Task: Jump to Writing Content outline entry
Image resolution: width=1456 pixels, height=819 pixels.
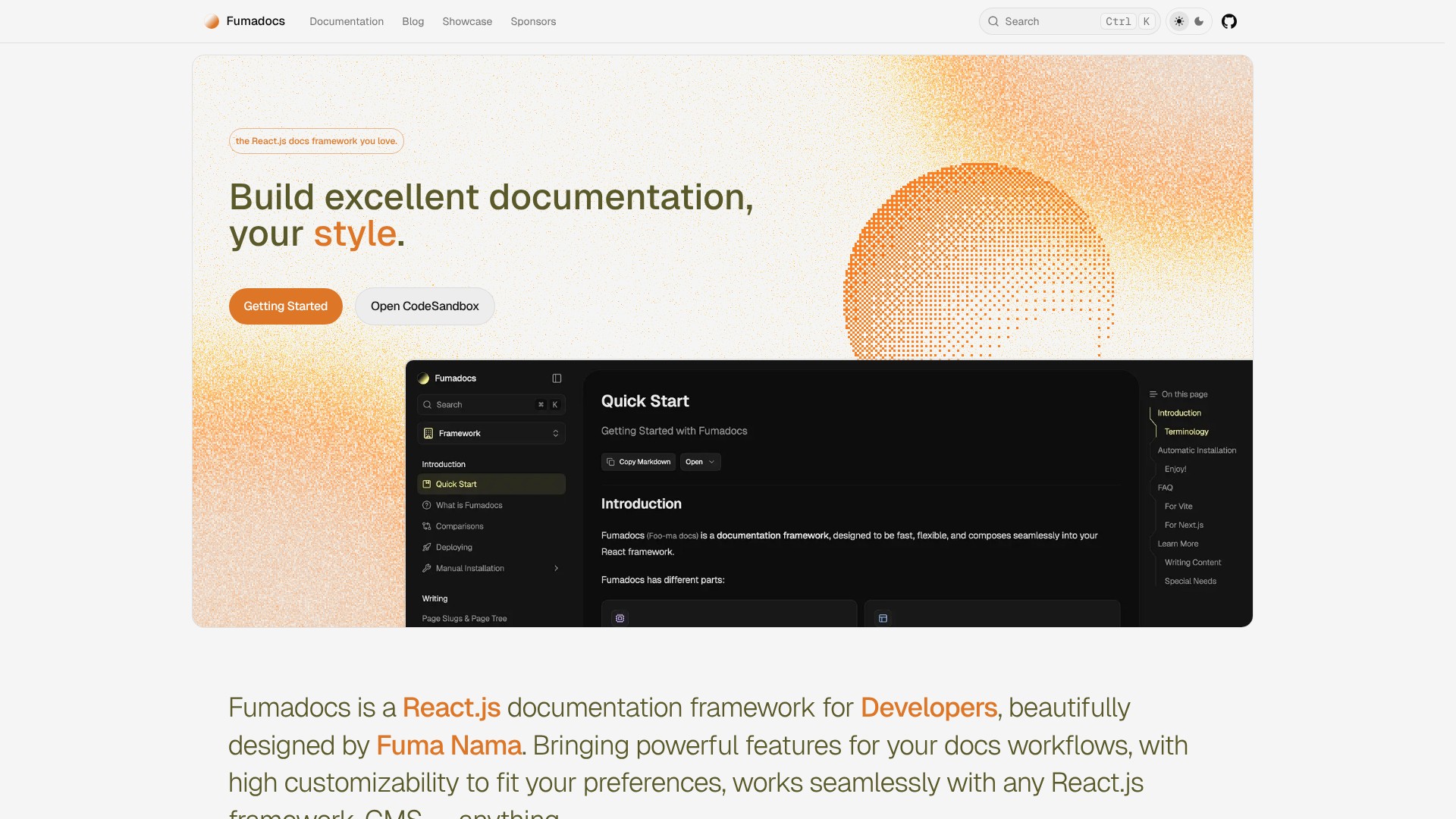Action: tap(1193, 563)
